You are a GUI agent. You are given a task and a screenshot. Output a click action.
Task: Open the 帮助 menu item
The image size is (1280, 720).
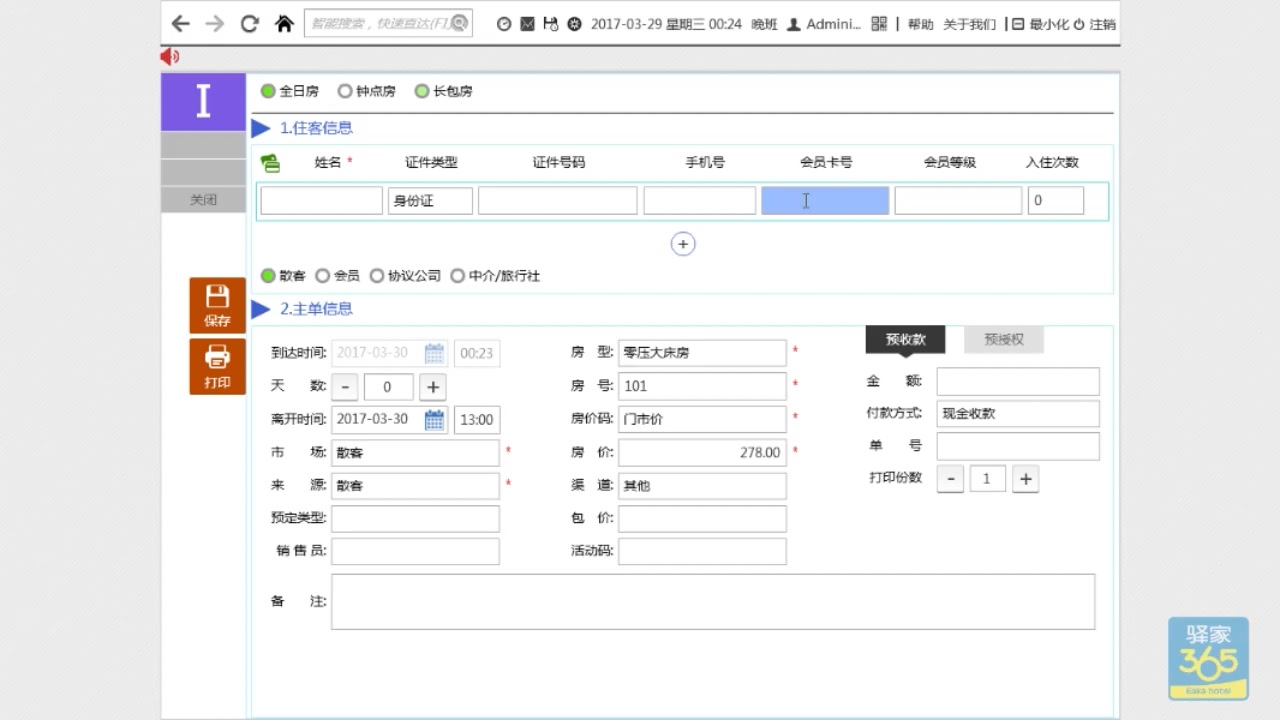[920, 24]
